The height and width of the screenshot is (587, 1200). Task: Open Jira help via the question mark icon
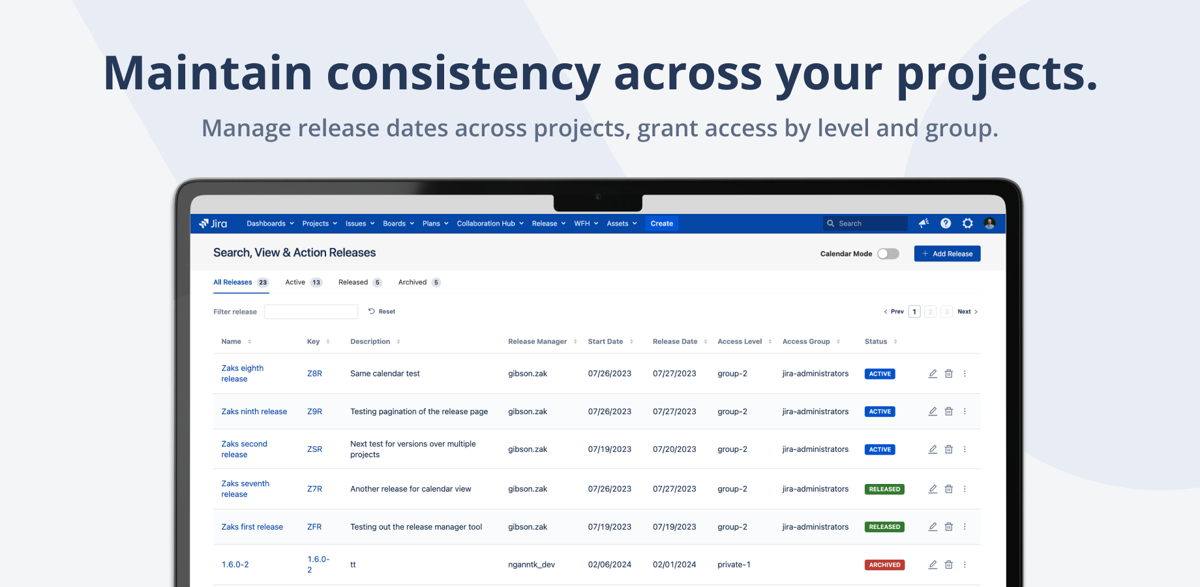(945, 223)
